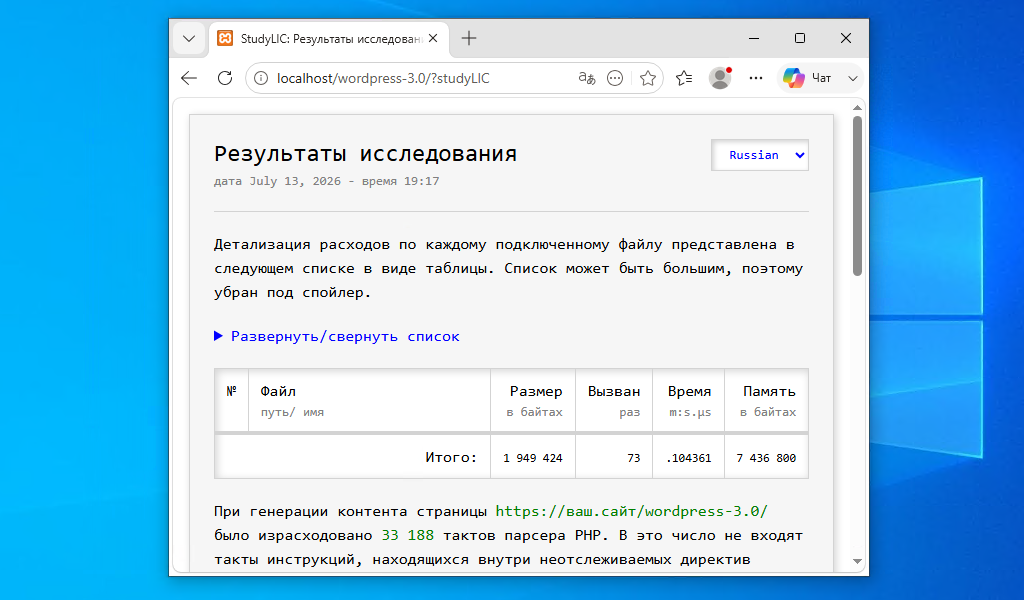View site information icon in address bar
The width and height of the screenshot is (1024, 600).
261,78
